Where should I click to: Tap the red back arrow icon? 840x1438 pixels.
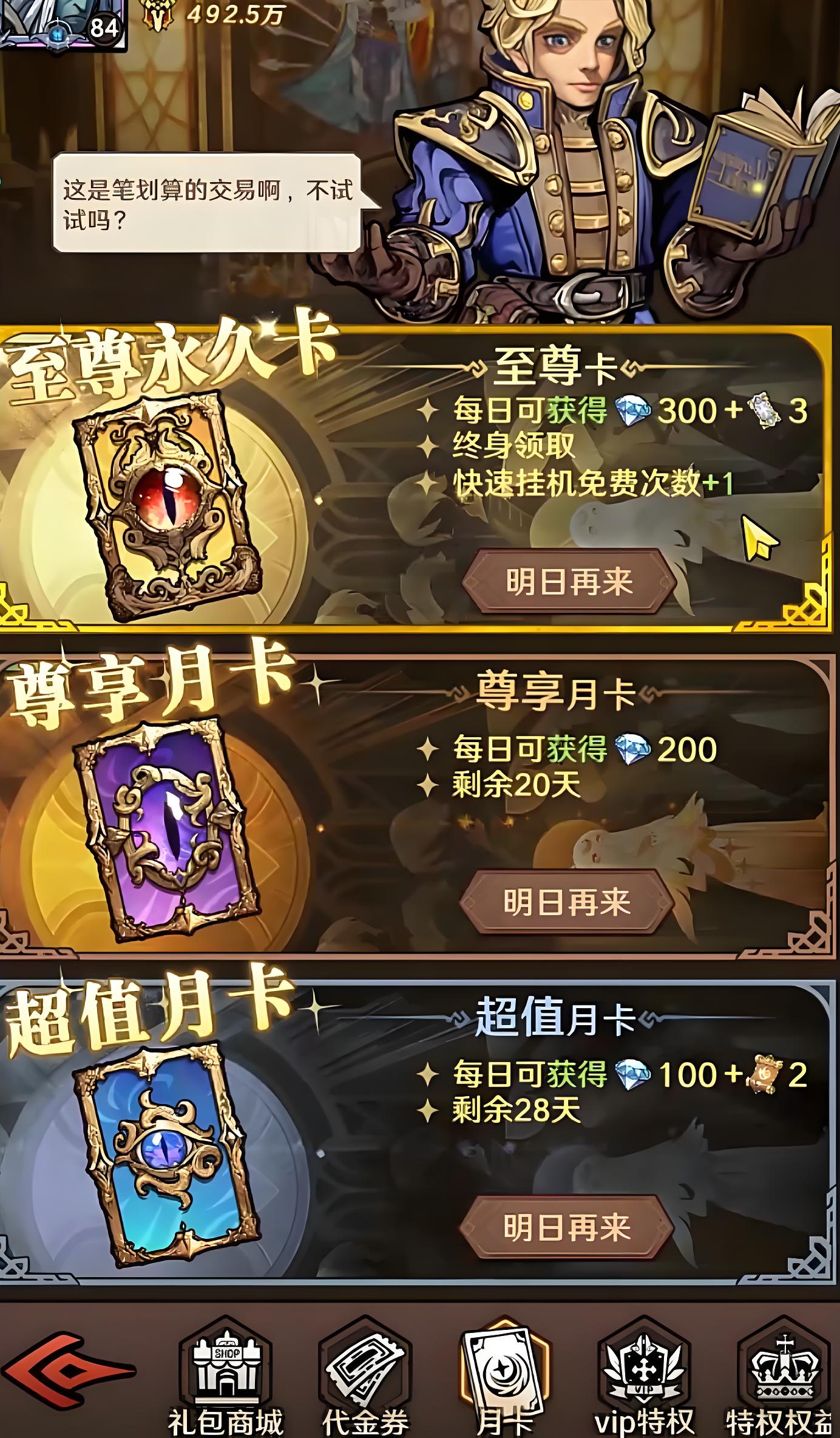pyautogui.click(x=68, y=1371)
